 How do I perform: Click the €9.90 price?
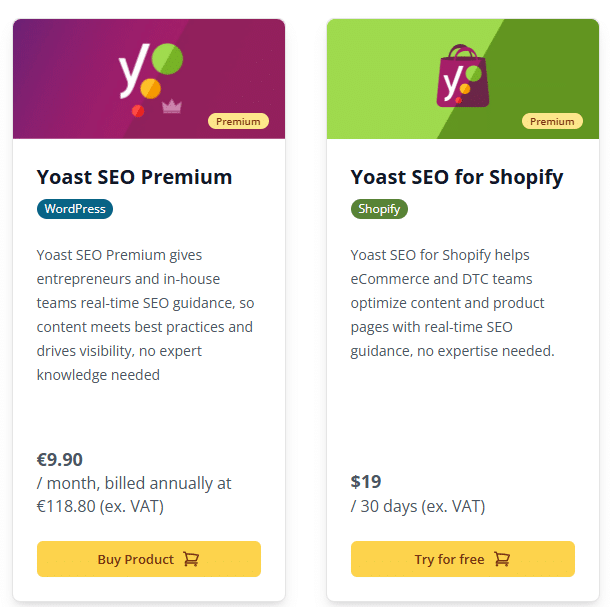click(x=60, y=460)
